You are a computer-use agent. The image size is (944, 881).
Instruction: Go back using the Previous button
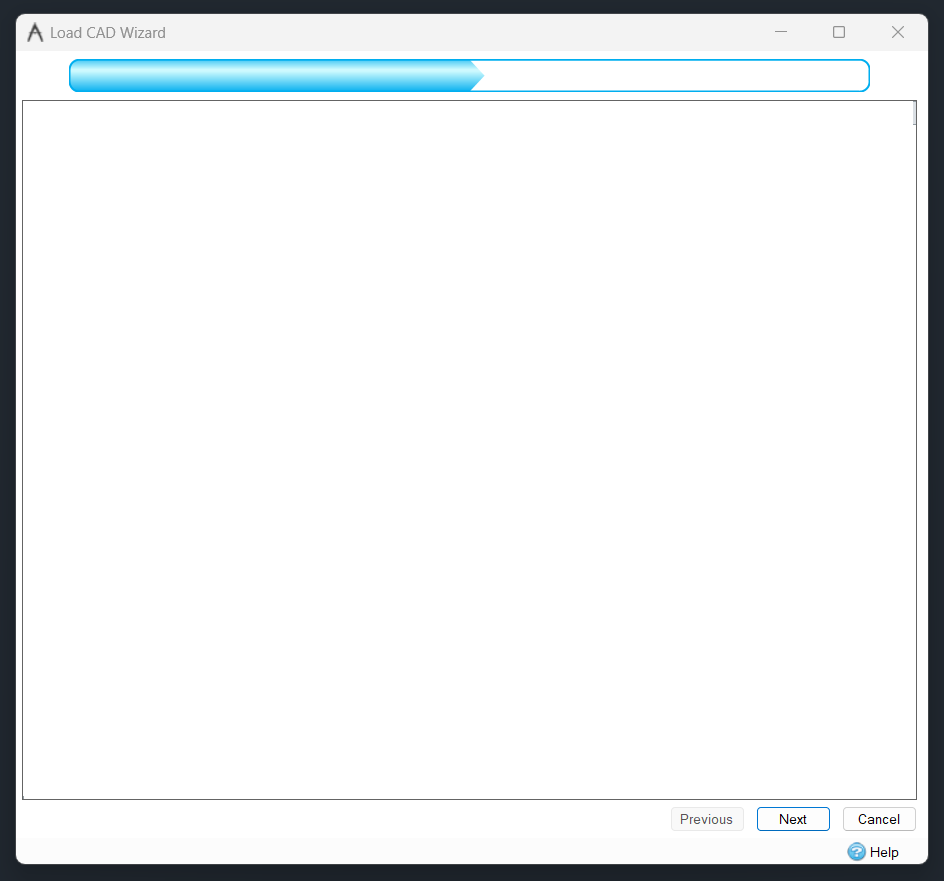707,818
